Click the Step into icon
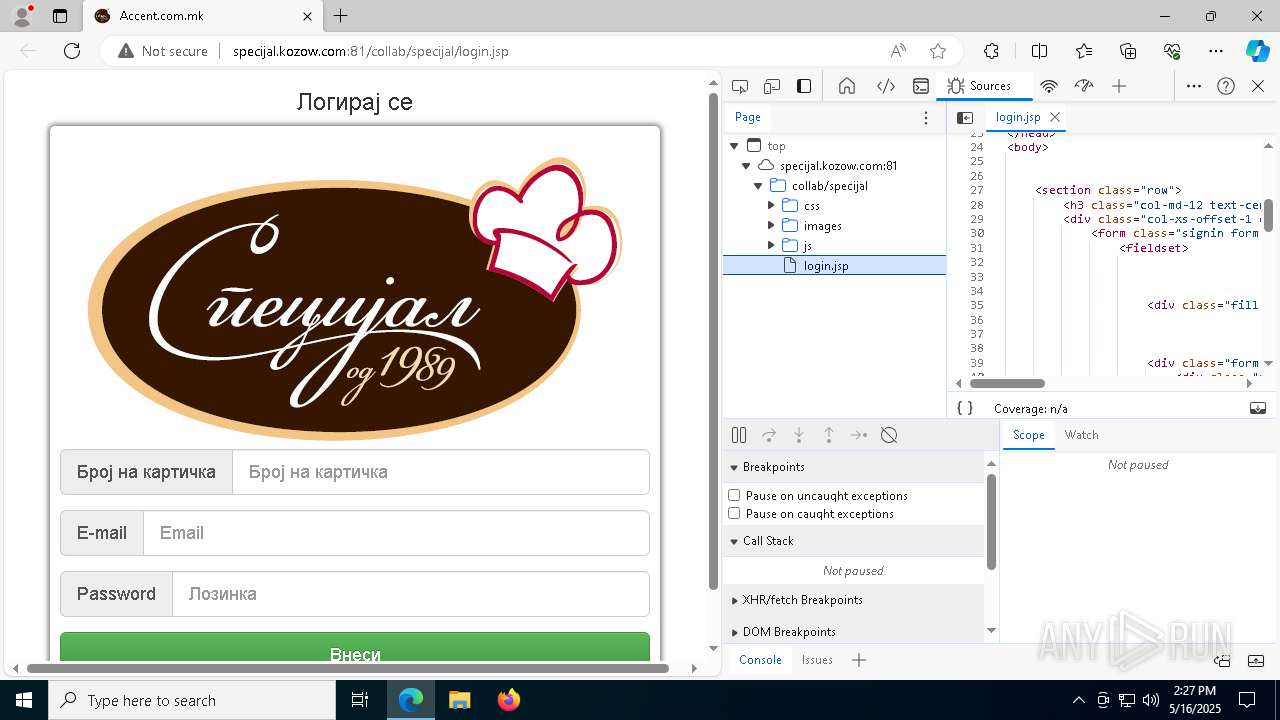This screenshot has height=720, width=1280. pyautogui.click(x=799, y=435)
